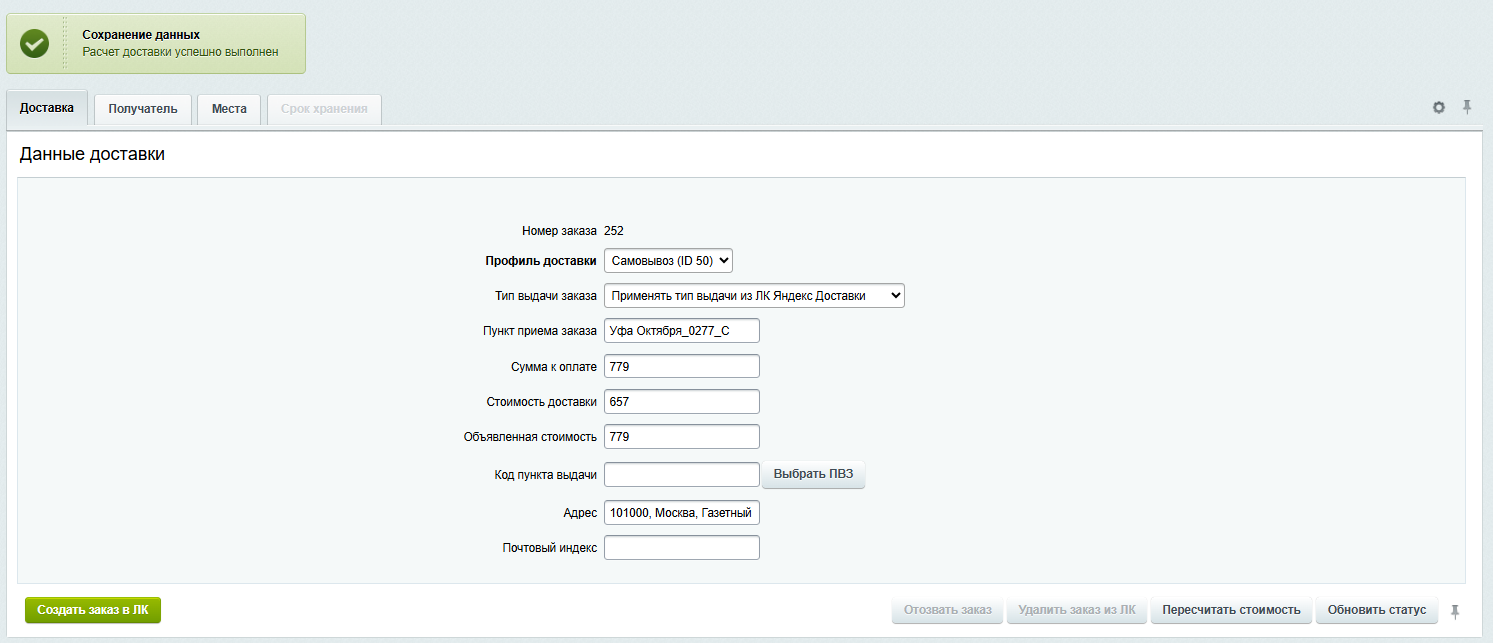Focus the Пункт приема заказа field
Viewport: 1493px width, 643px height.
(682, 331)
